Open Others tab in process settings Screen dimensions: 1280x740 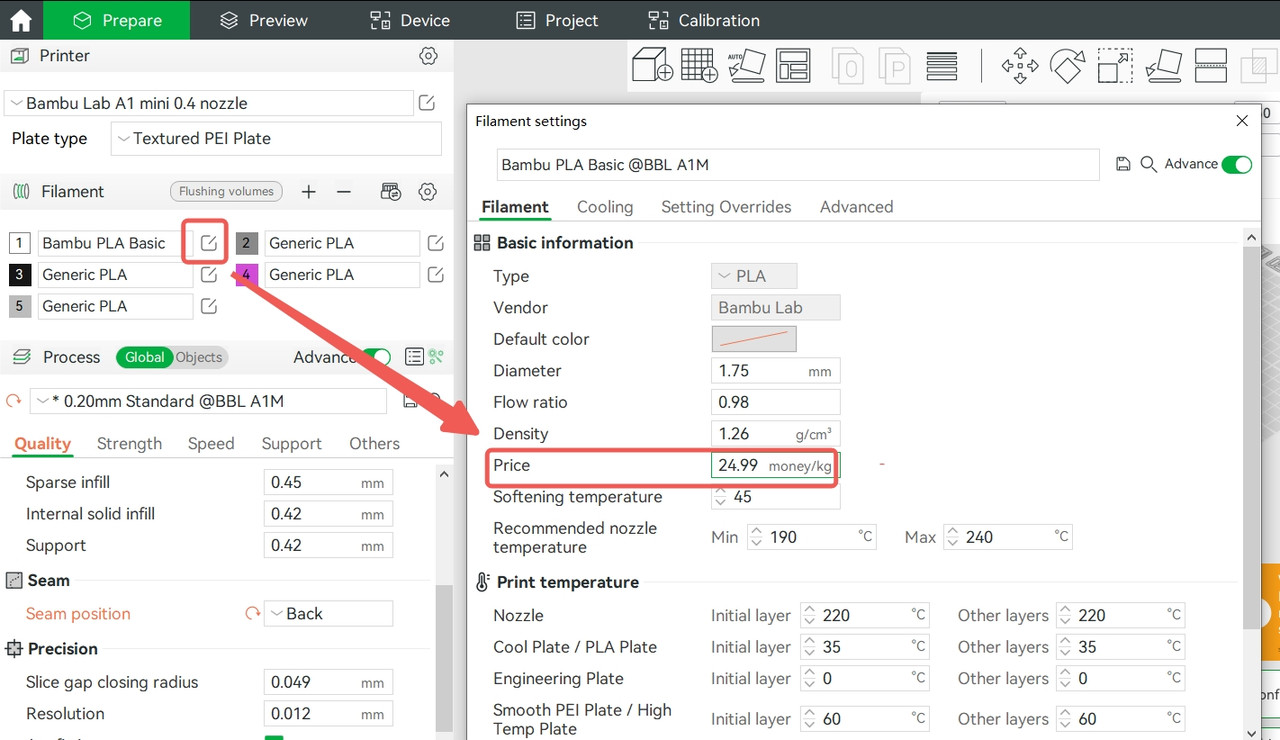pos(374,444)
